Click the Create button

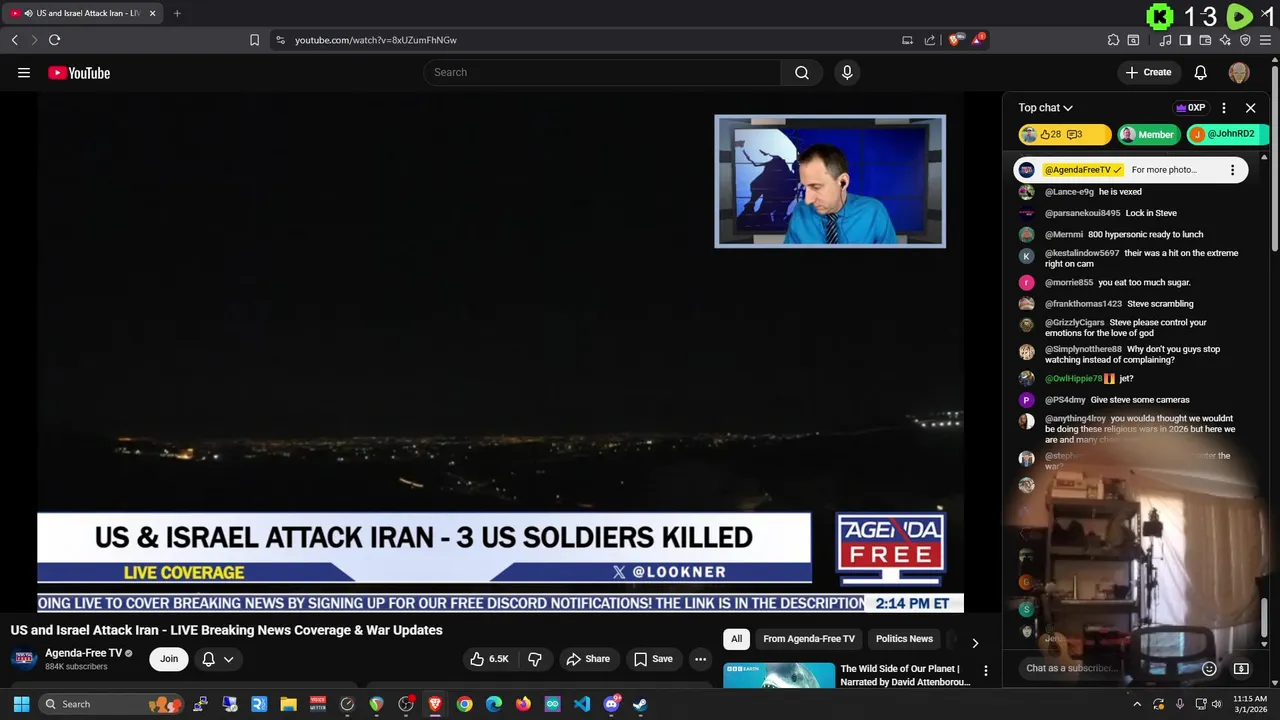[x=1148, y=72]
